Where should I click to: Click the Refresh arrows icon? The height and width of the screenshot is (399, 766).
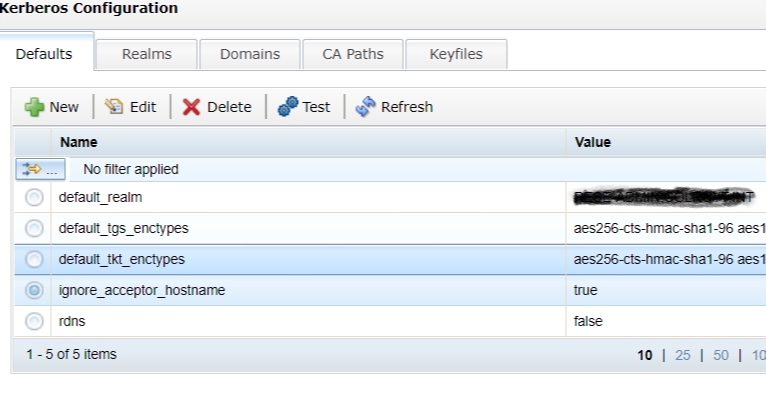(x=365, y=106)
